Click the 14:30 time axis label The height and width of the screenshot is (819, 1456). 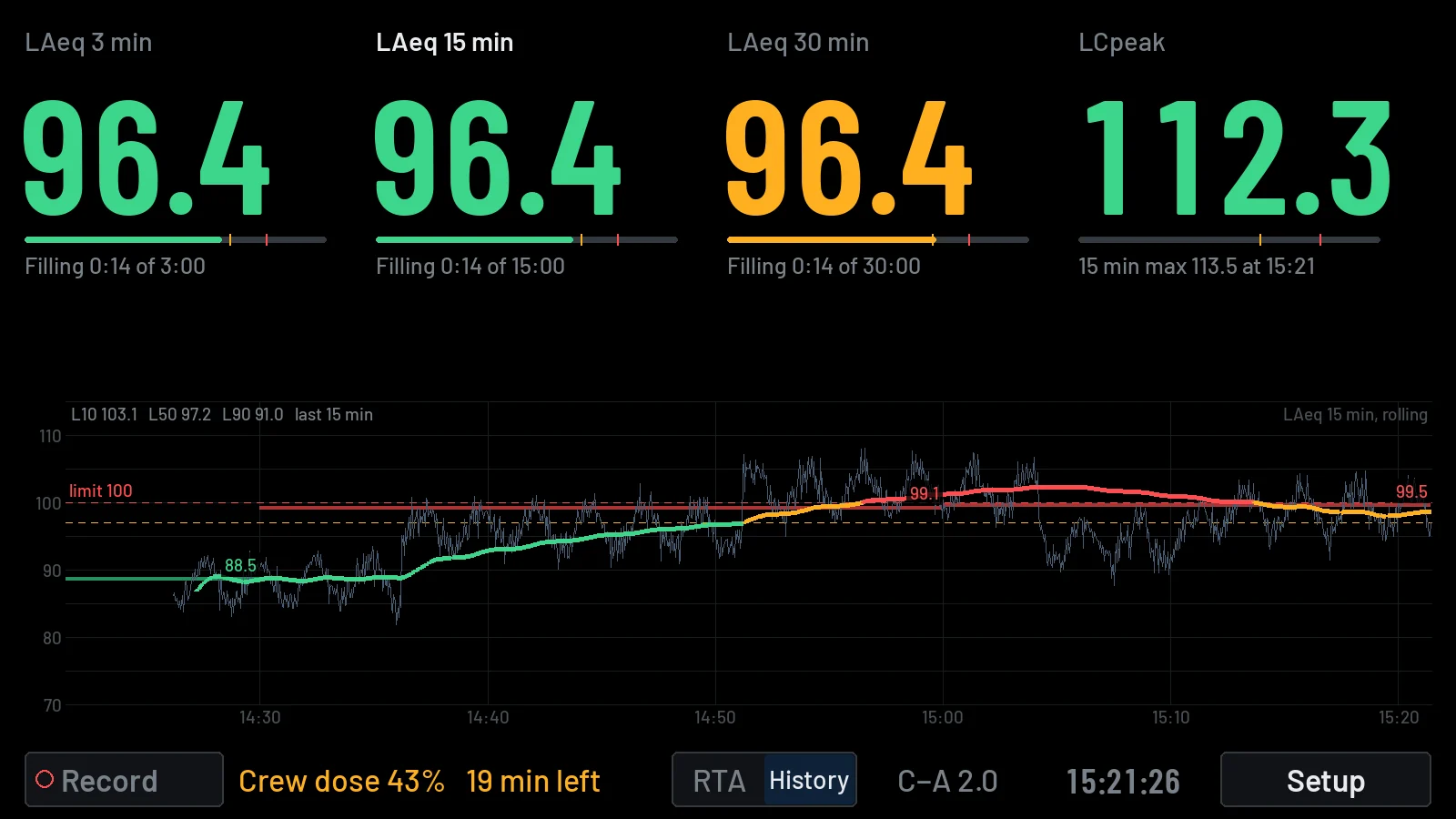tap(260, 718)
